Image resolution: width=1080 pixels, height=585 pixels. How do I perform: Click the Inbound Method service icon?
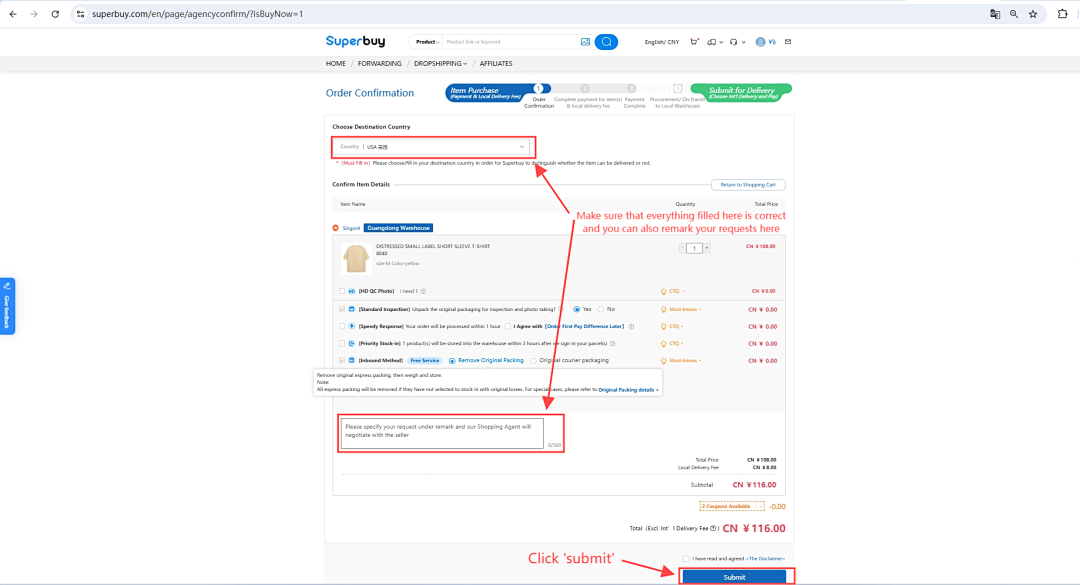click(351, 360)
